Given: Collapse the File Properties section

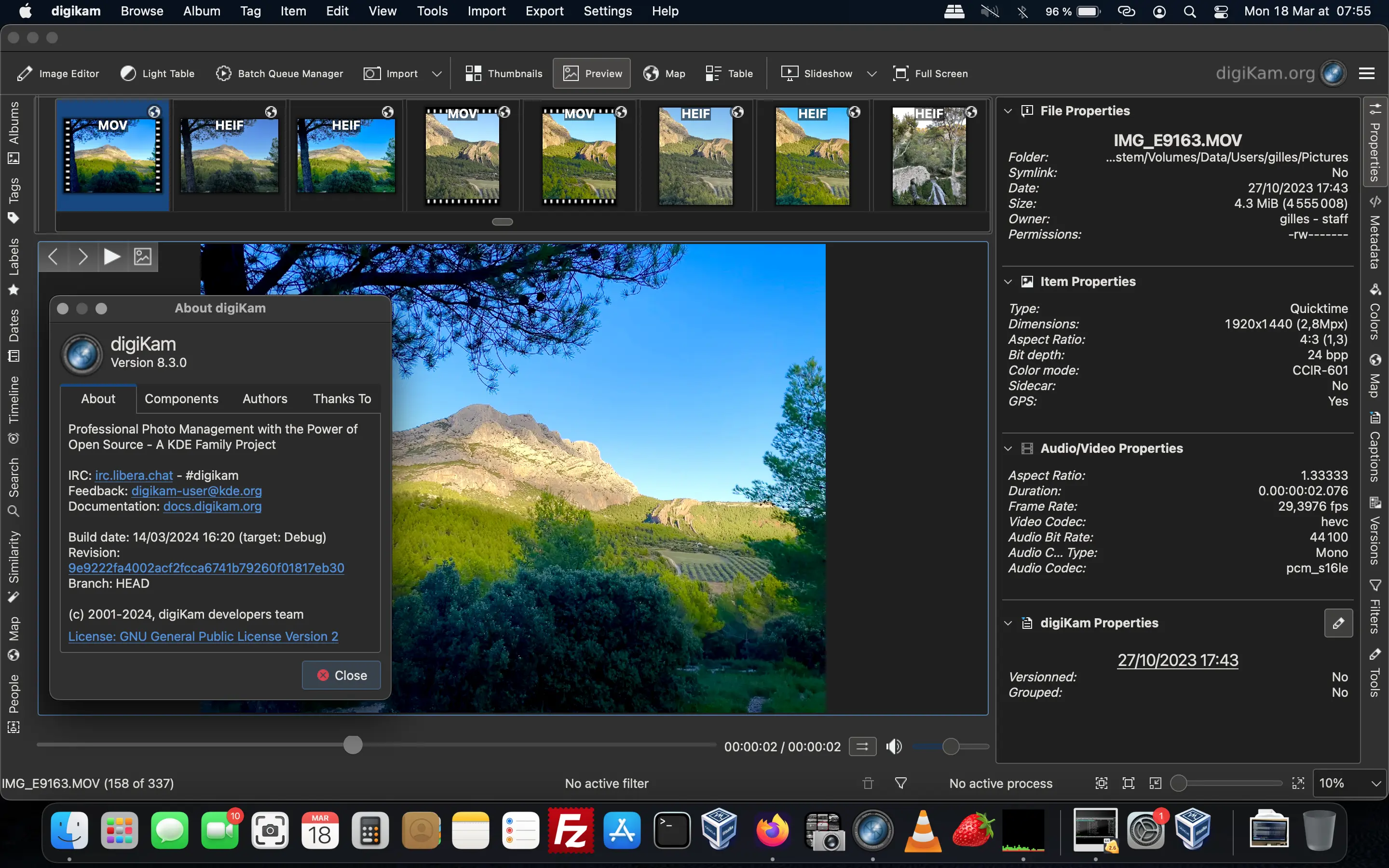Looking at the screenshot, I should 1008,110.
